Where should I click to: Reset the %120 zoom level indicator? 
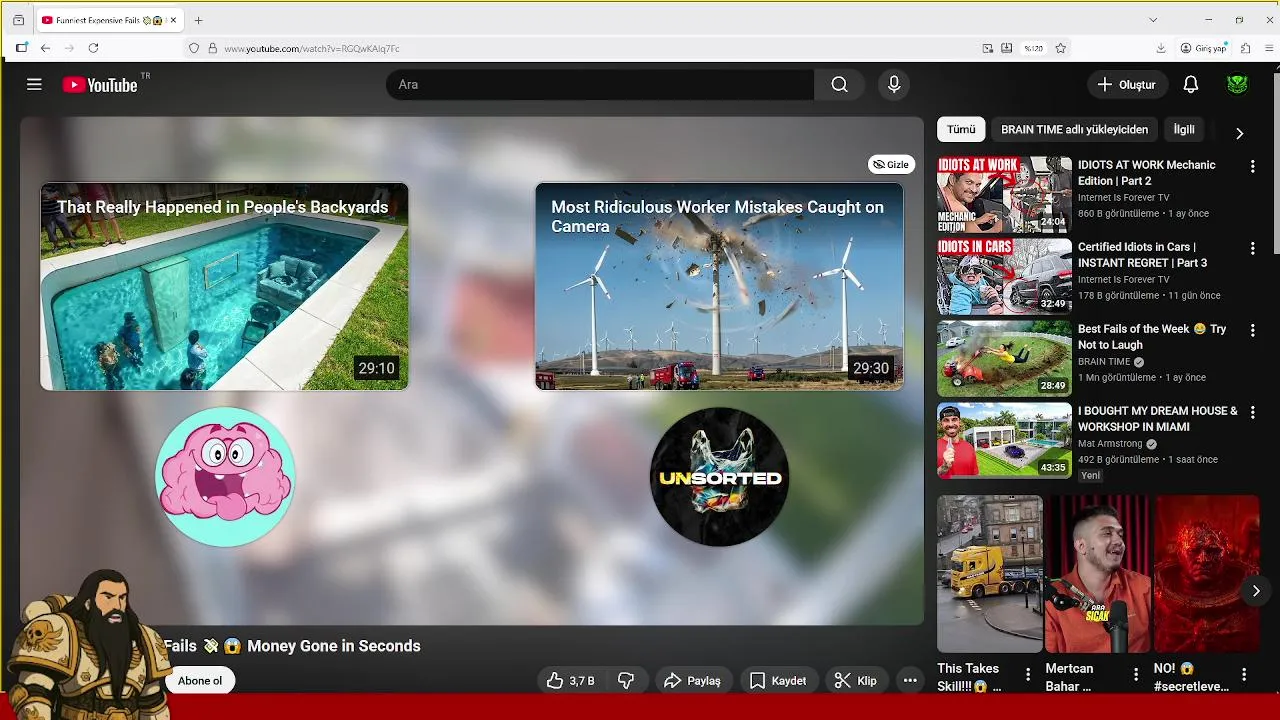pyautogui.click(x=1034, y=48)
